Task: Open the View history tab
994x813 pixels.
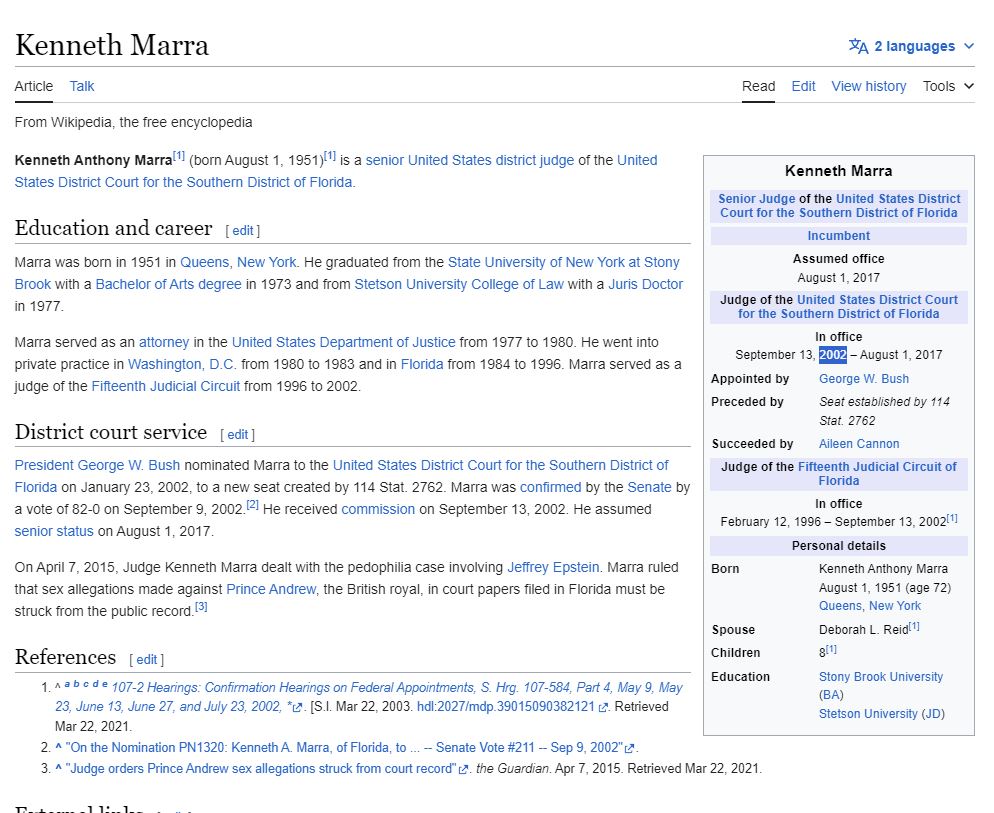Action: 868,86
